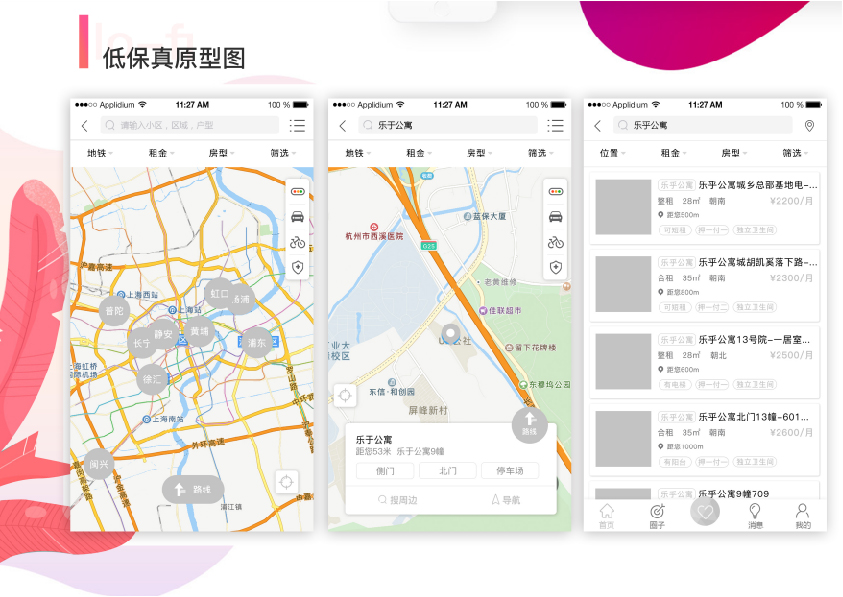This screenshot has height=597, width=843.
Task: Tap location pin marker on middle map
Action: coord(451,334)
